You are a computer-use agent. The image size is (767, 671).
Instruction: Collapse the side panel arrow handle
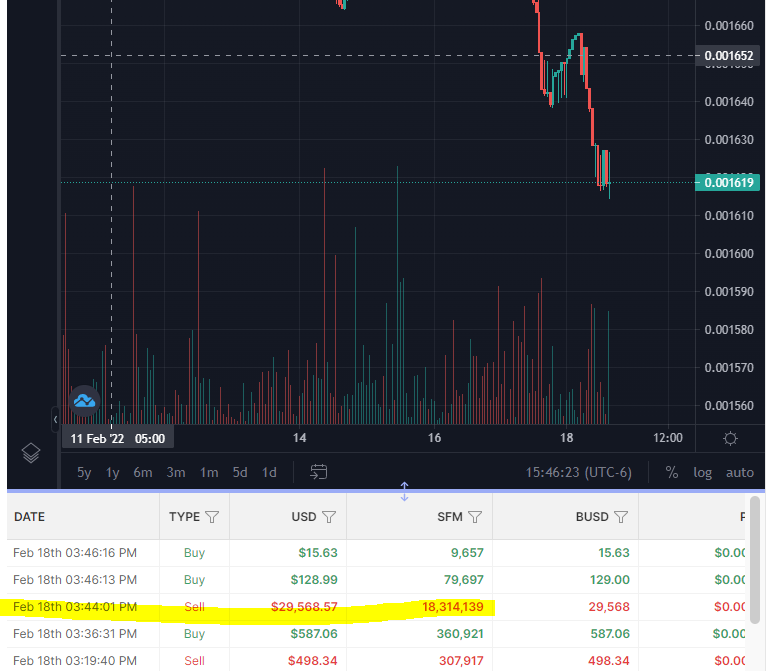[55, 419]
